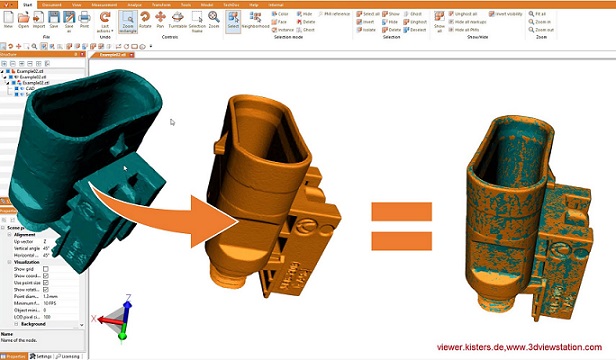Viewport: 616px width, 360px height.
Task: Invert visibility of objects
Action: [x=506, y=14]
